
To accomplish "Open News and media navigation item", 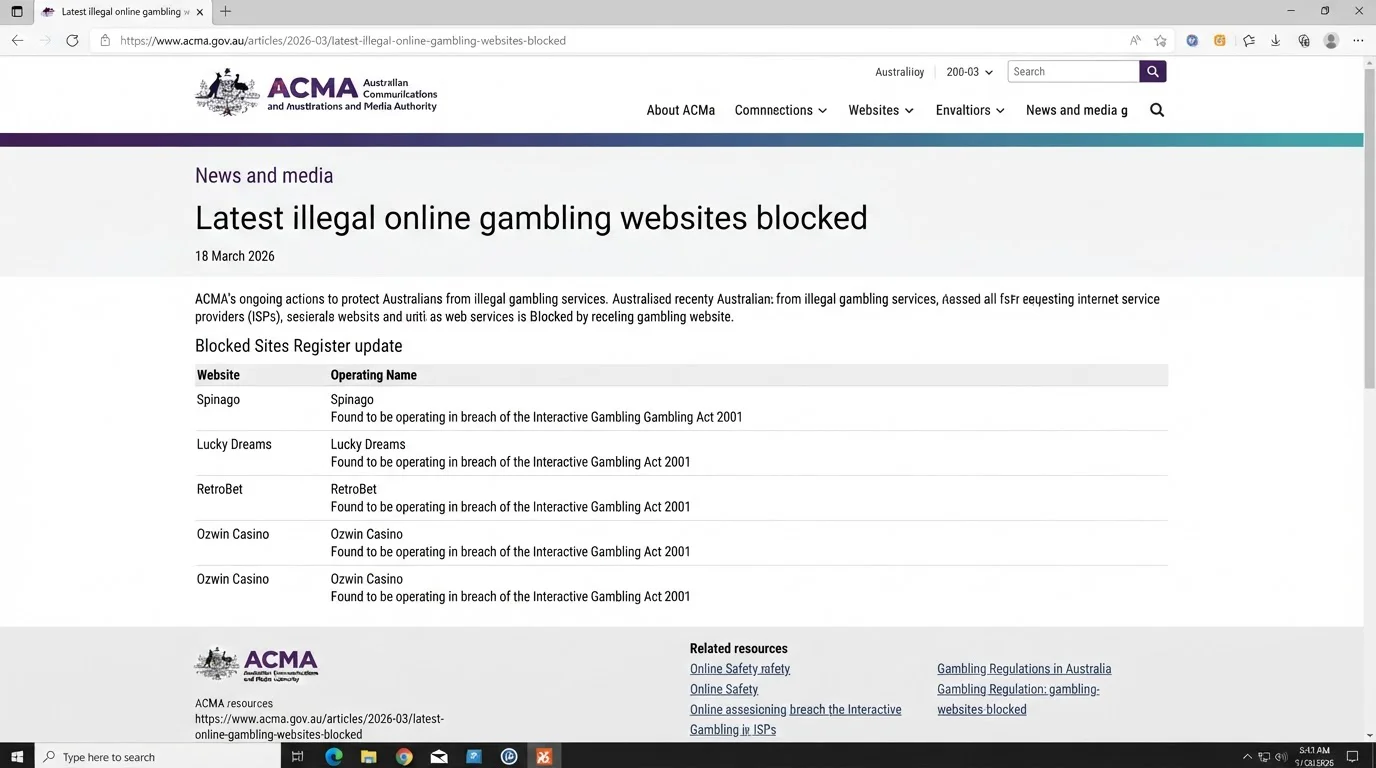I will [x=1076, y=110].
